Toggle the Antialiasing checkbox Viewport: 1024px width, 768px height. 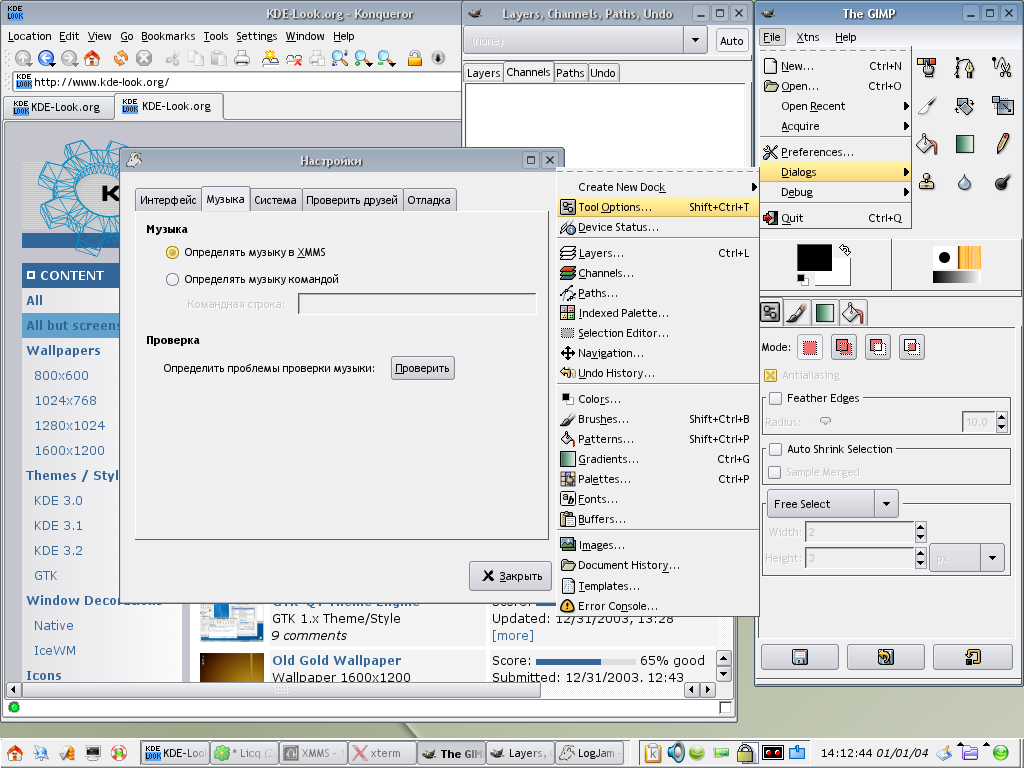(771, 375)
